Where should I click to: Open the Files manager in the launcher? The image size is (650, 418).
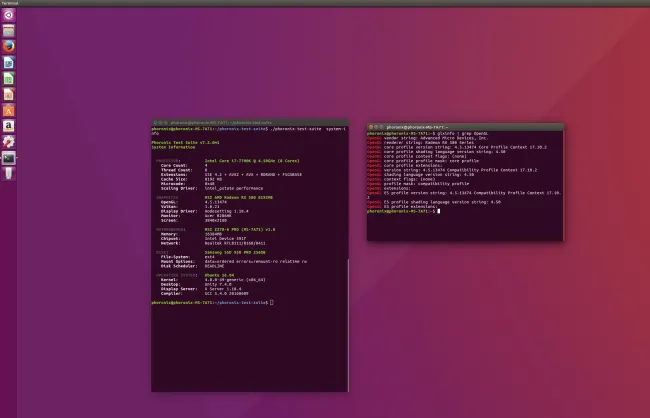point(9,30)
